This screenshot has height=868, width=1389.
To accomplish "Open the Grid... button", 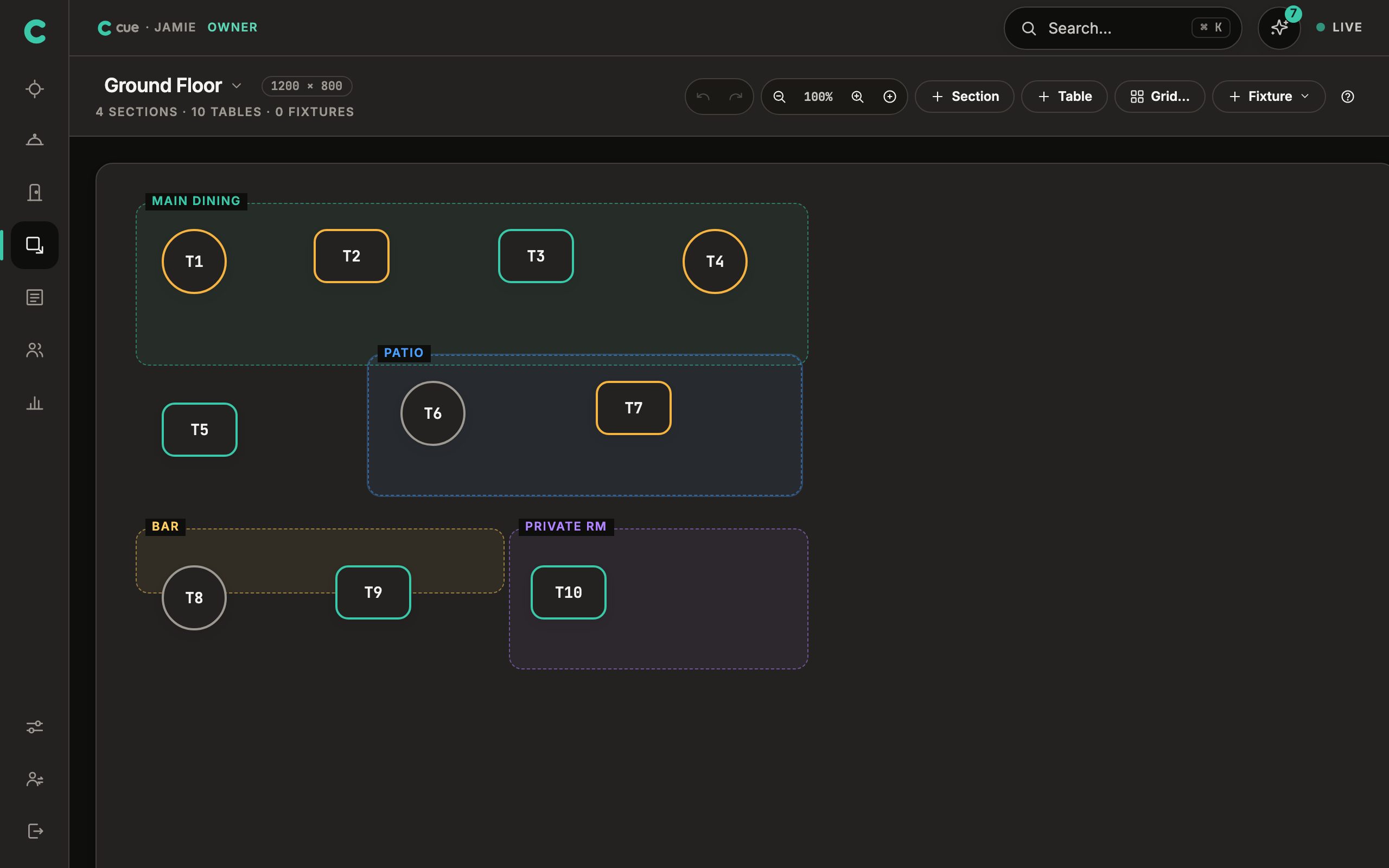I will coord(1159,97).
